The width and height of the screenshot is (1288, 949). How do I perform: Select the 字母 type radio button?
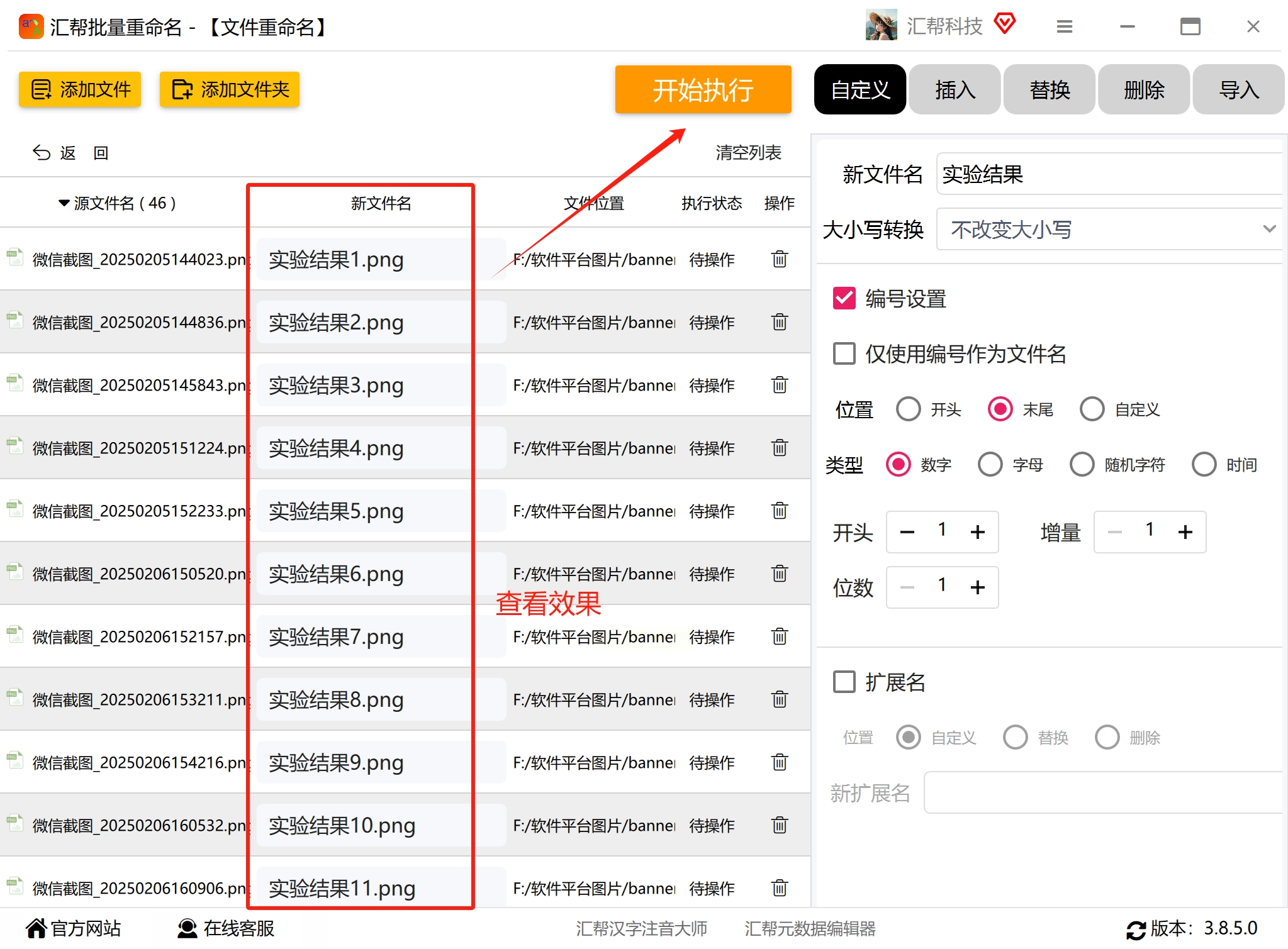pos(990,465)
